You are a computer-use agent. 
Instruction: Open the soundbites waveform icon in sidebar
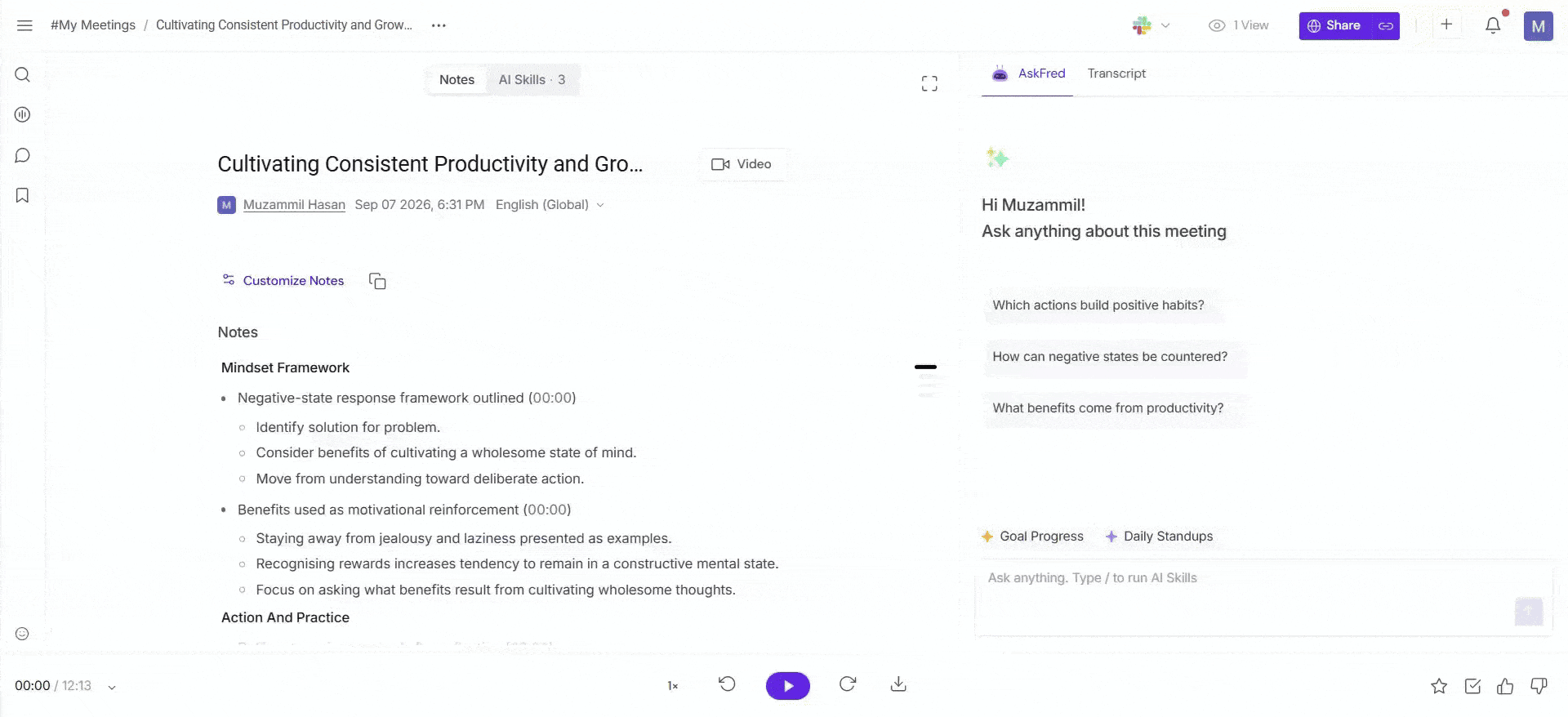click(x=23, y=115)
